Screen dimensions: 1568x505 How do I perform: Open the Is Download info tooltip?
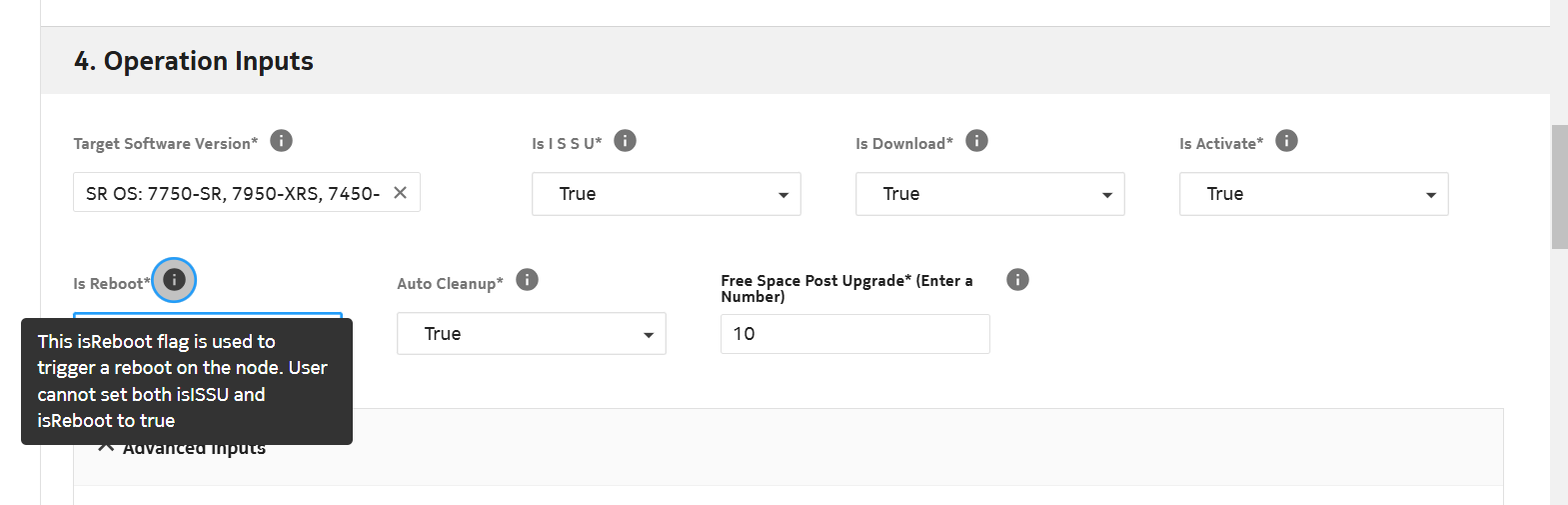pyautogui.click(x=977, y=141)
